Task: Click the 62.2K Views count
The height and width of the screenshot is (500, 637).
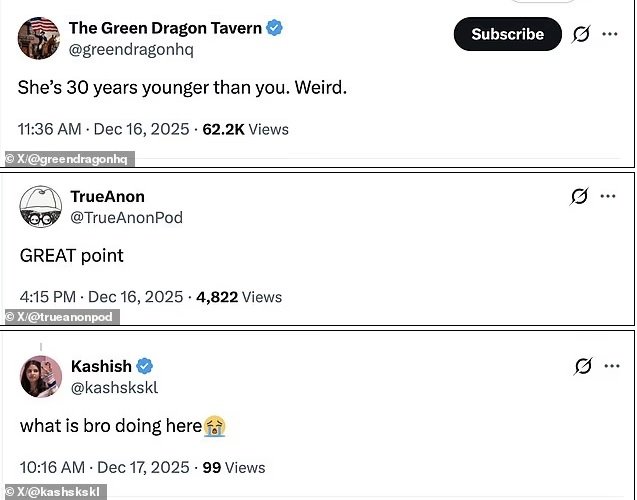Action: 245,129
